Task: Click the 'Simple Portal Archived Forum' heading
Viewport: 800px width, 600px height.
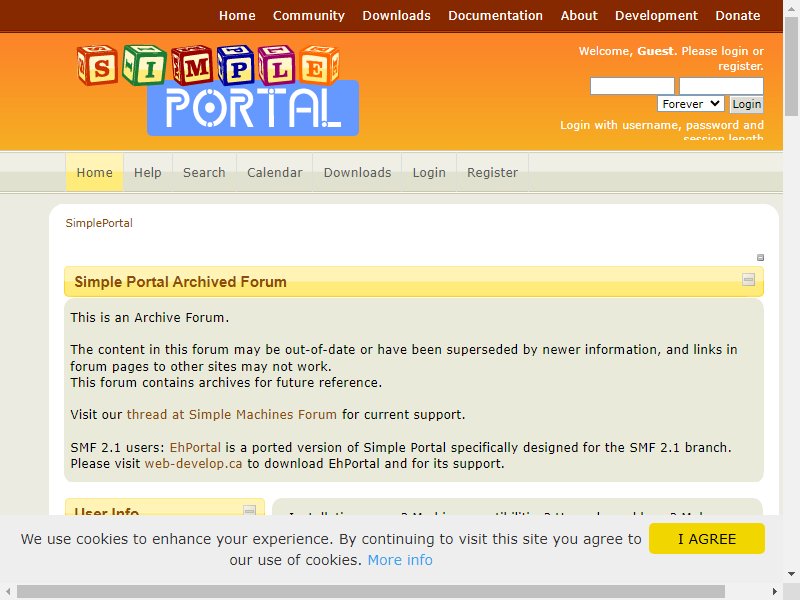Action: (181, 282)
